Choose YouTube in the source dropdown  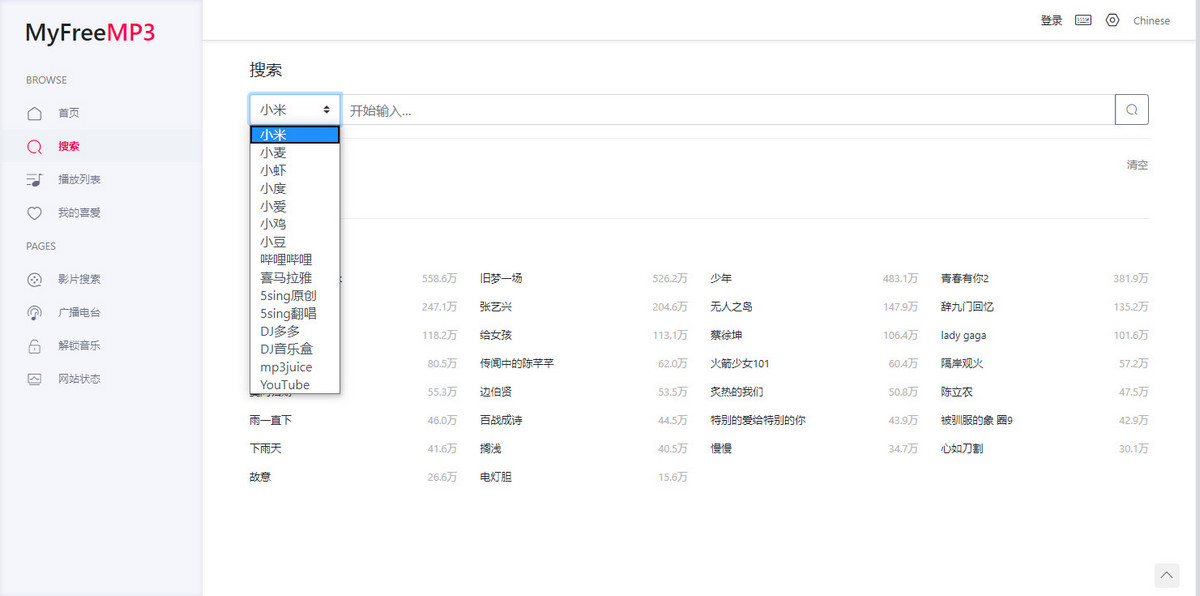pos(284,385)
